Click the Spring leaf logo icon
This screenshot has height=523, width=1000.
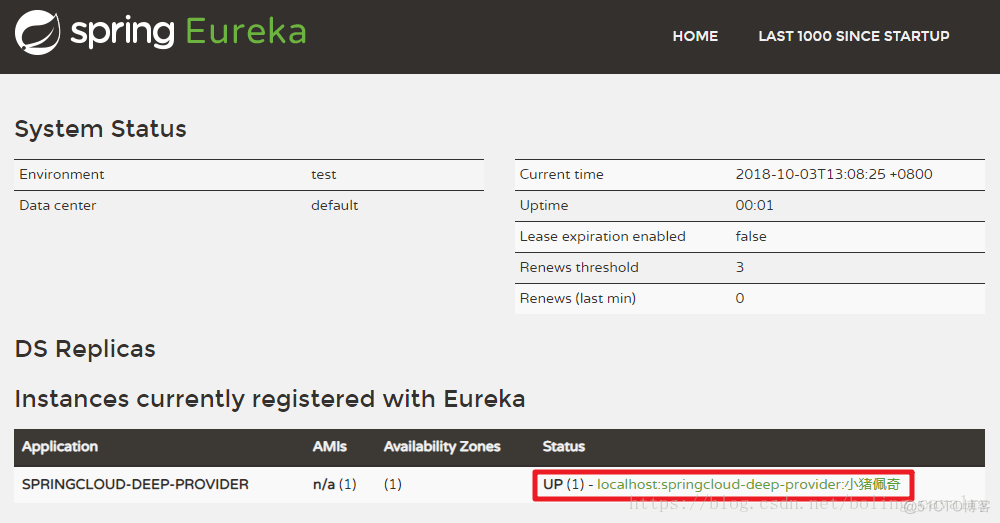37,32
